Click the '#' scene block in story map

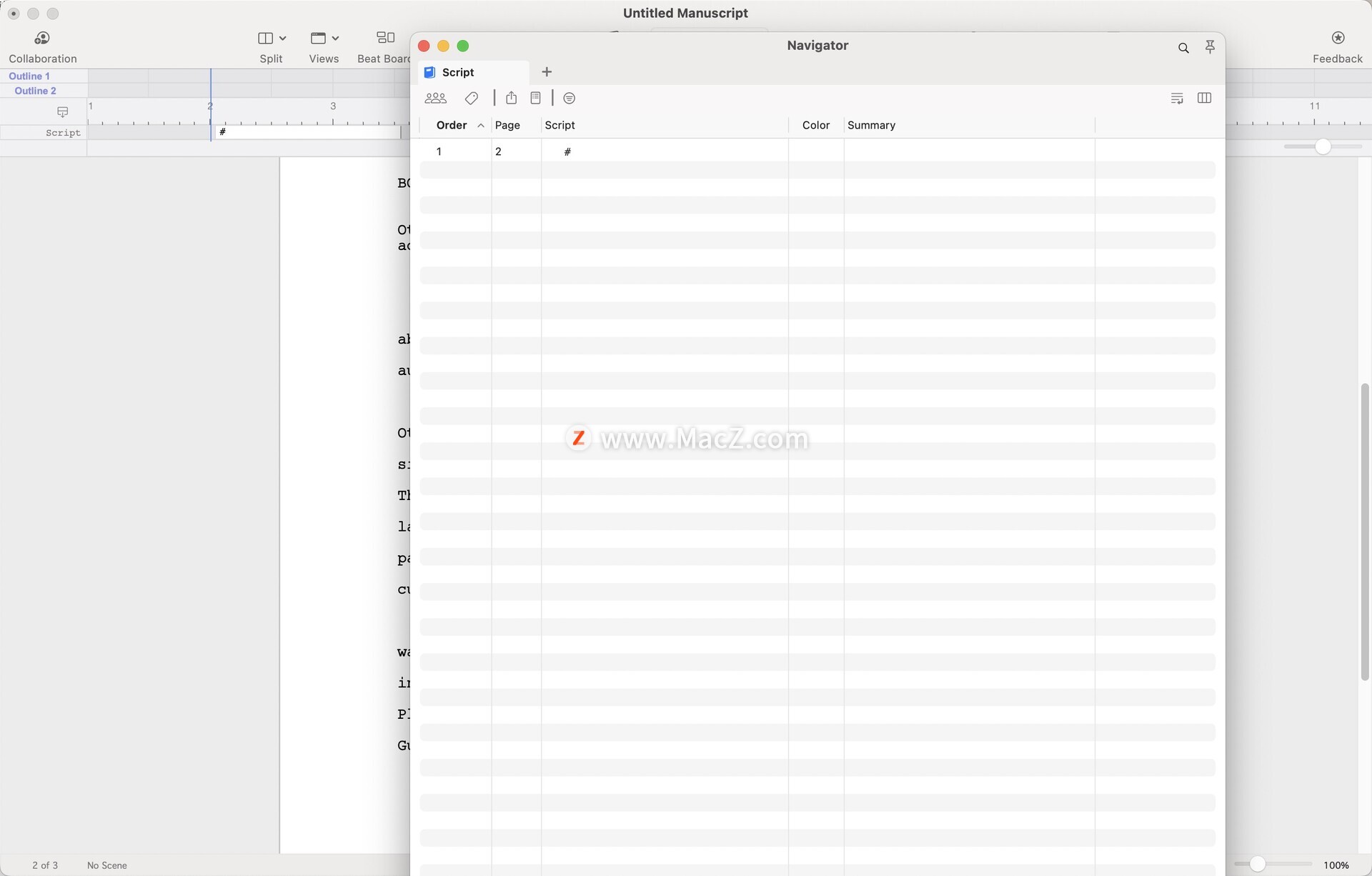point(307,132)
